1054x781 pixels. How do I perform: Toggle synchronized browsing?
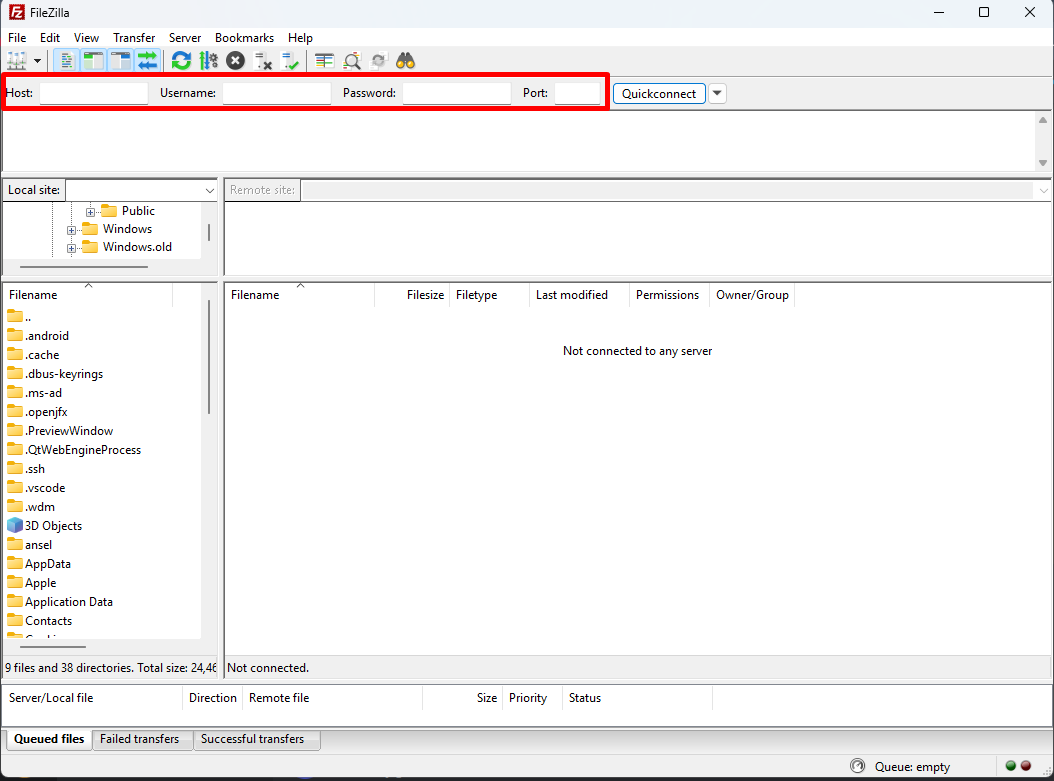coord(378,60)
